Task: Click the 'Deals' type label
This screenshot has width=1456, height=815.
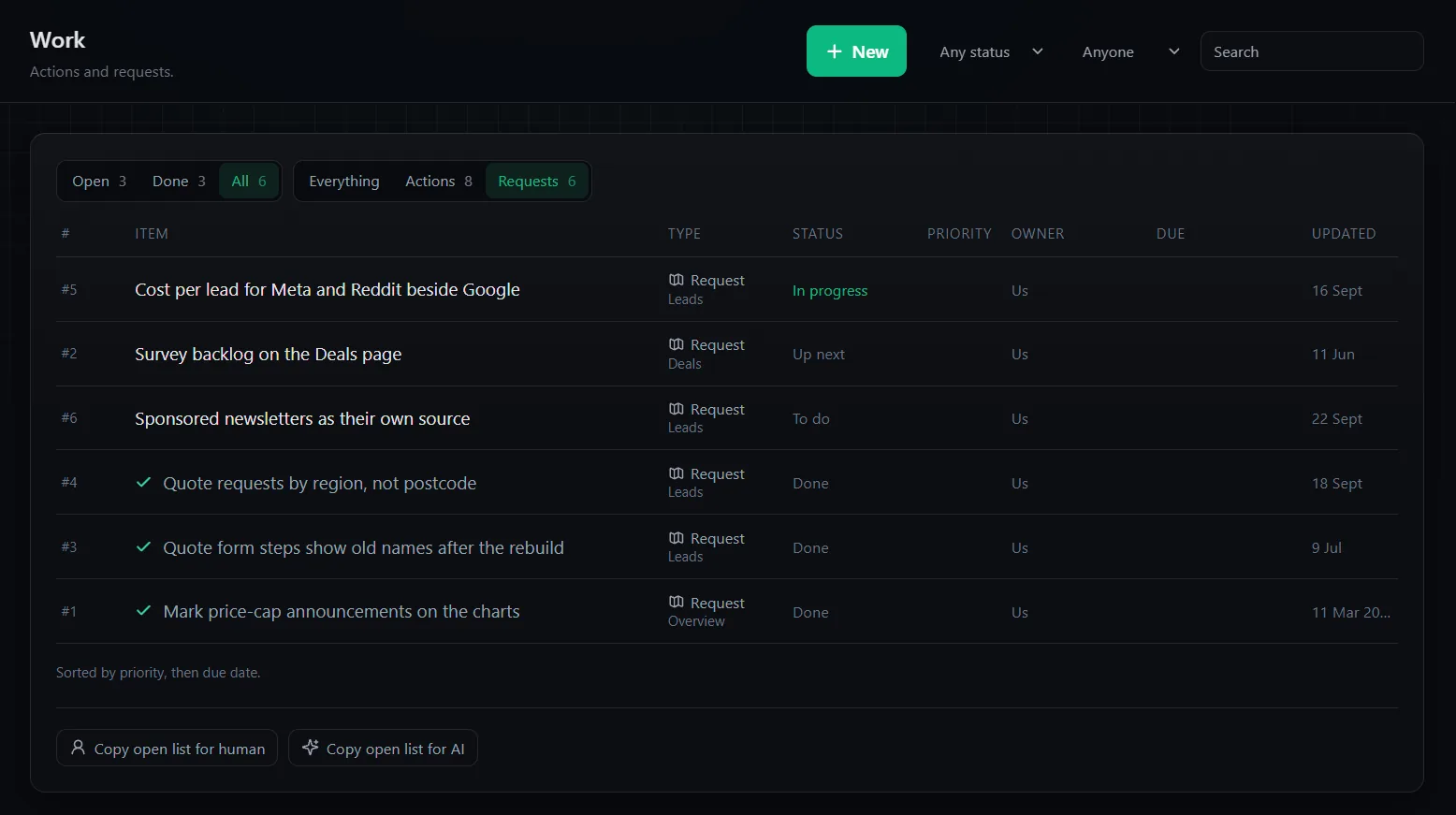Action: pos(685,364)
